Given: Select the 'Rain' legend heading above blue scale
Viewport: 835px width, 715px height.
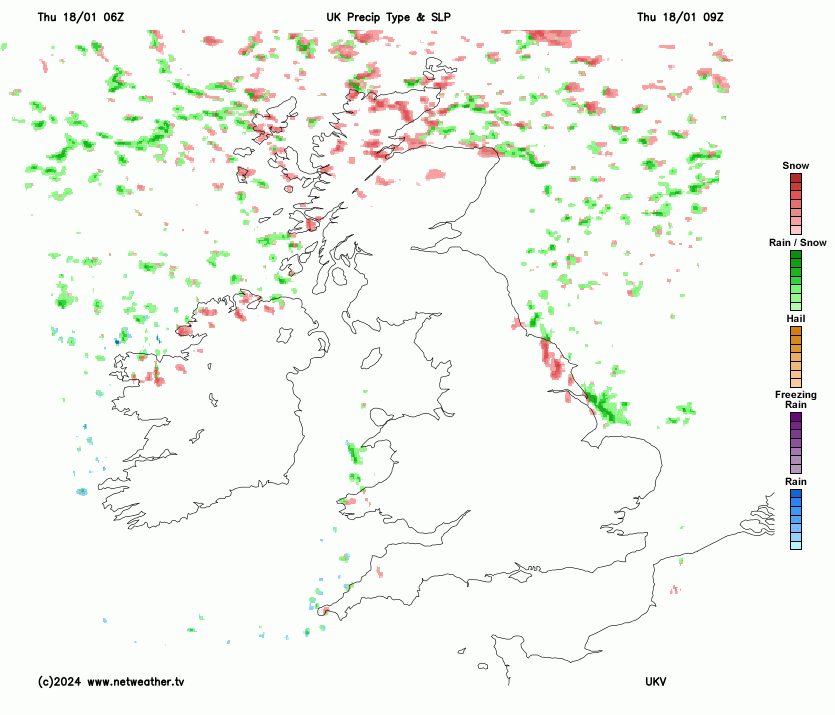Looking at the screenshot, I should (796, 481).
